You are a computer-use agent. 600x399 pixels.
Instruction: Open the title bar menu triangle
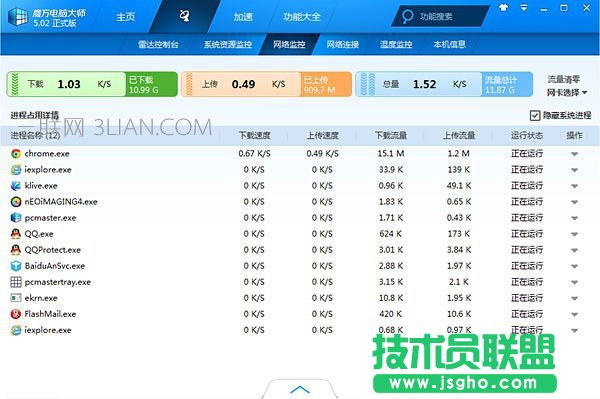click(x=524, y=8)
